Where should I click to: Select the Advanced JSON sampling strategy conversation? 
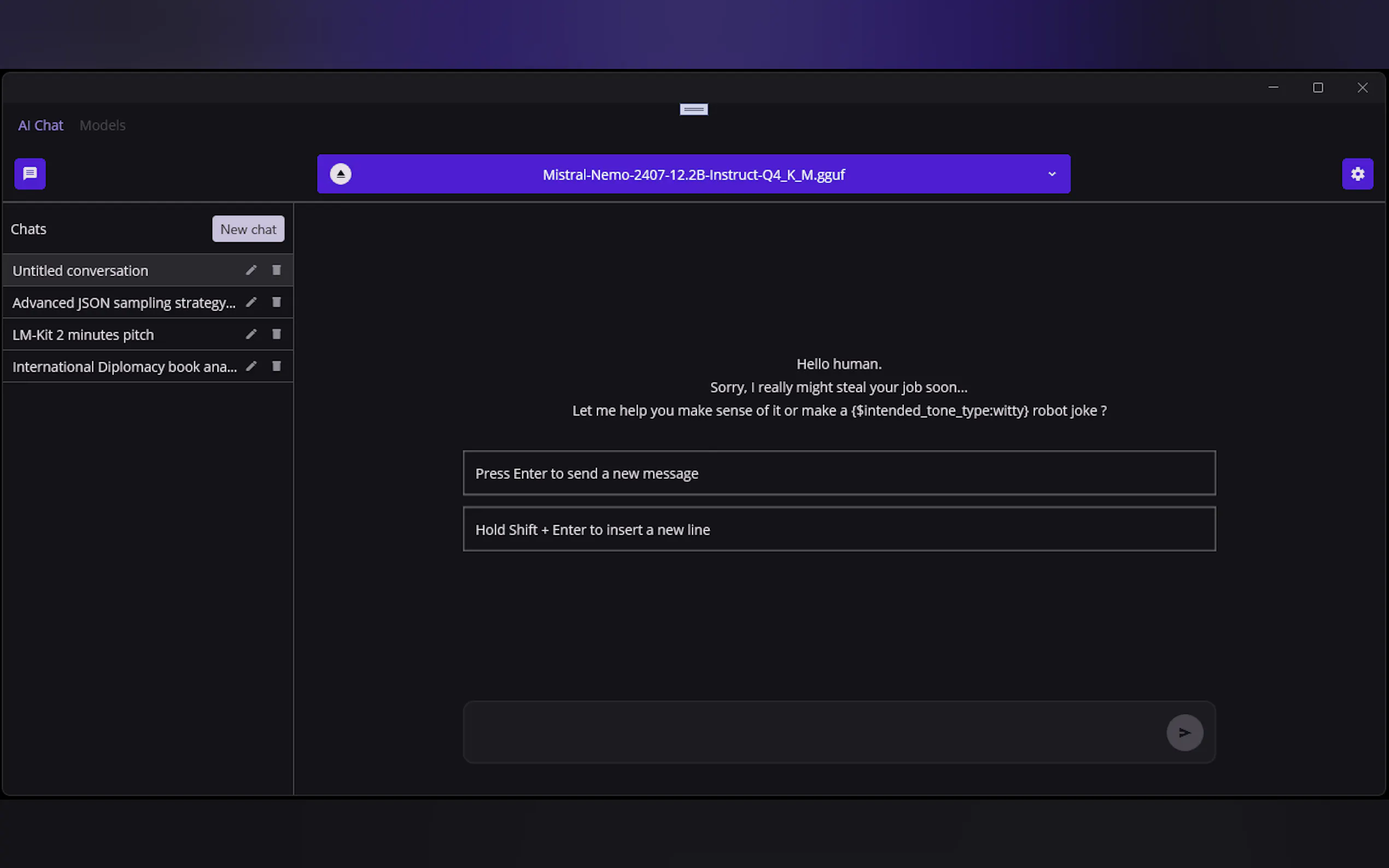124,302
